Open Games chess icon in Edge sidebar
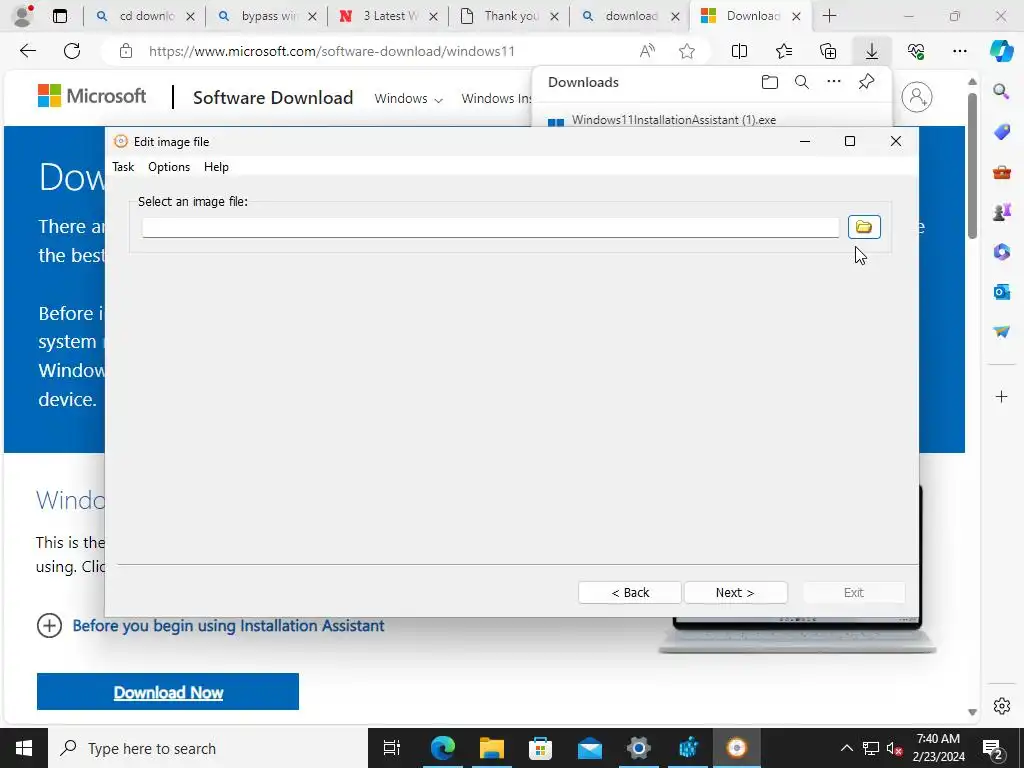 coord(1001,212)
